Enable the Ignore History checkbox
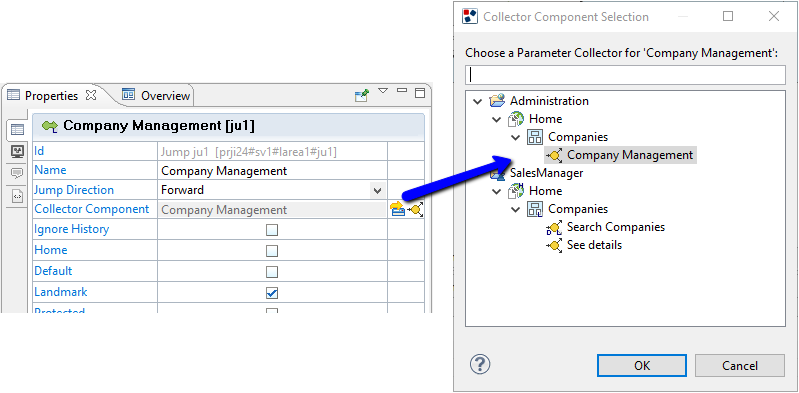This screenshot has height=393, width=799. 272,230
